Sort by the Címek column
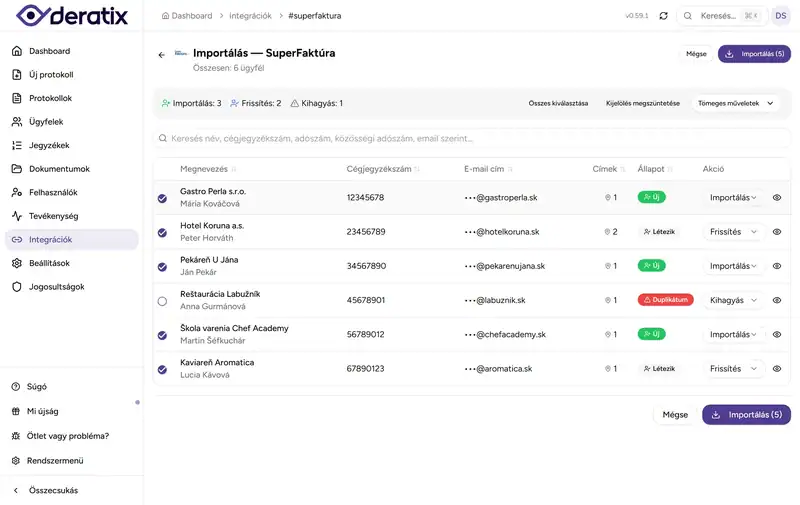This screenshot has width=800, height=505. [608, 169]
